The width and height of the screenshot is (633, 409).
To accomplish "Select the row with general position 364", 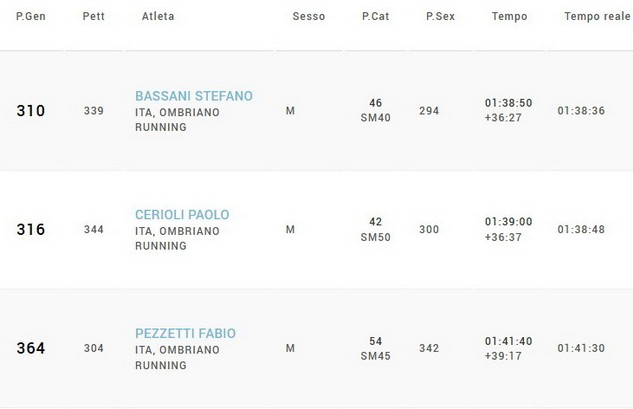I will (x=31, y=348).
